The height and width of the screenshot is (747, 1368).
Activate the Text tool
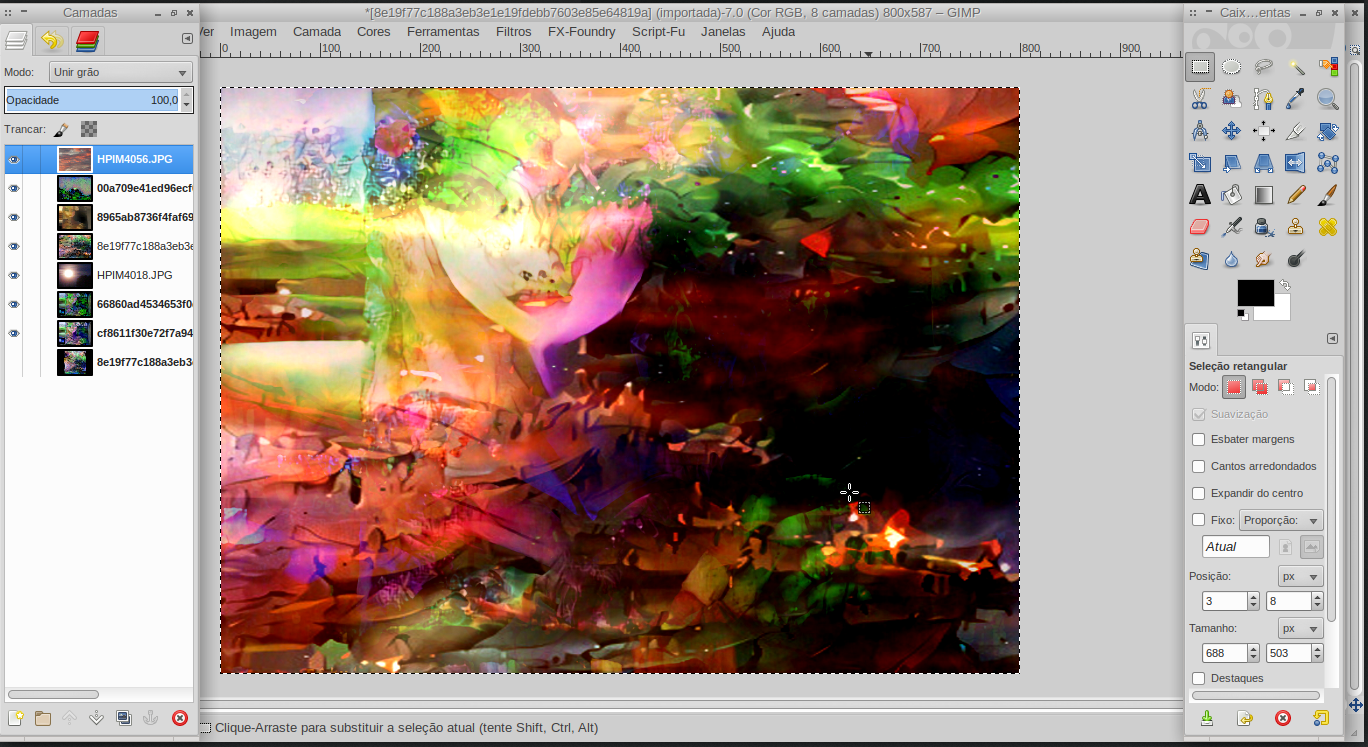[x=1200, y=195]
